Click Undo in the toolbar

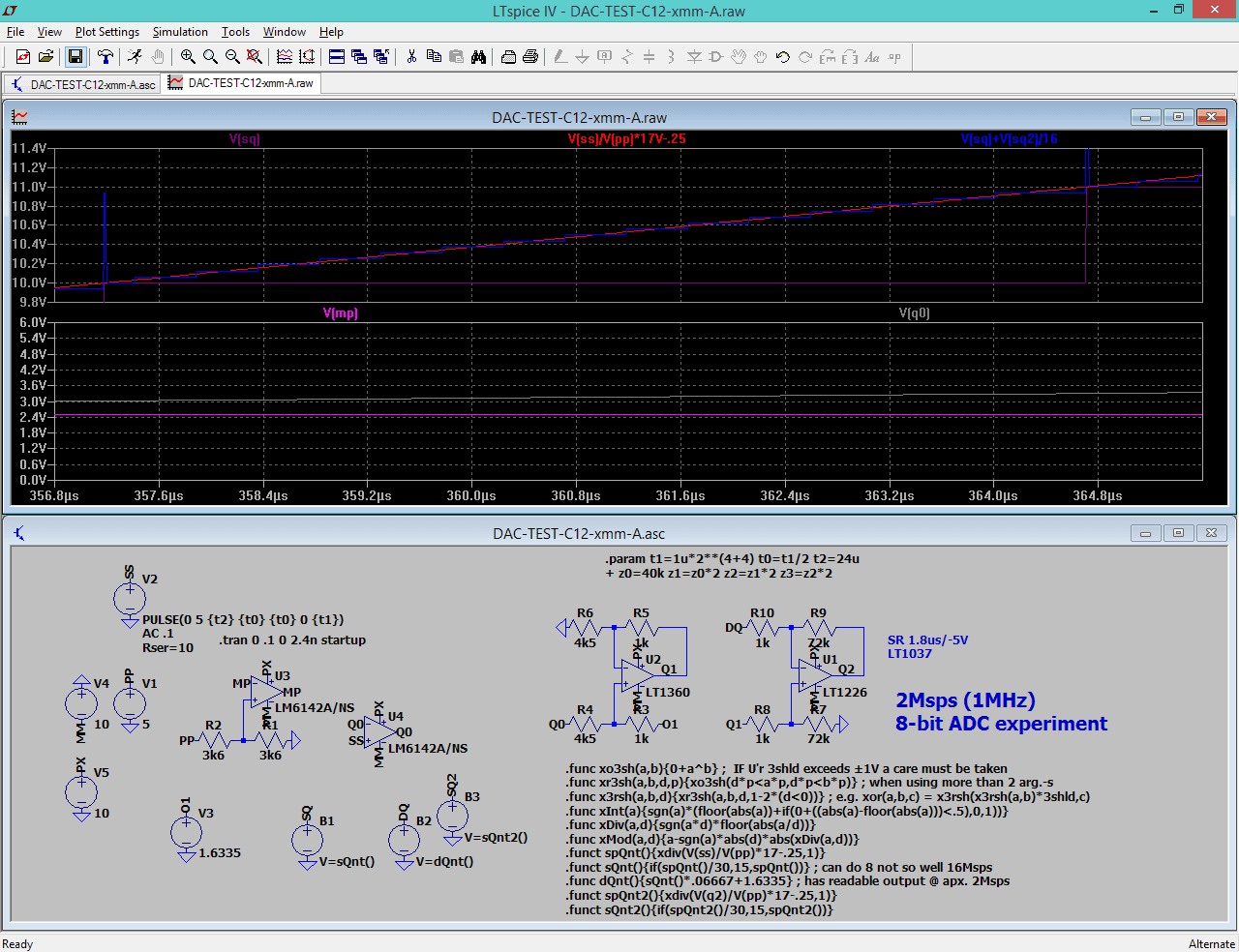[781, 56]
